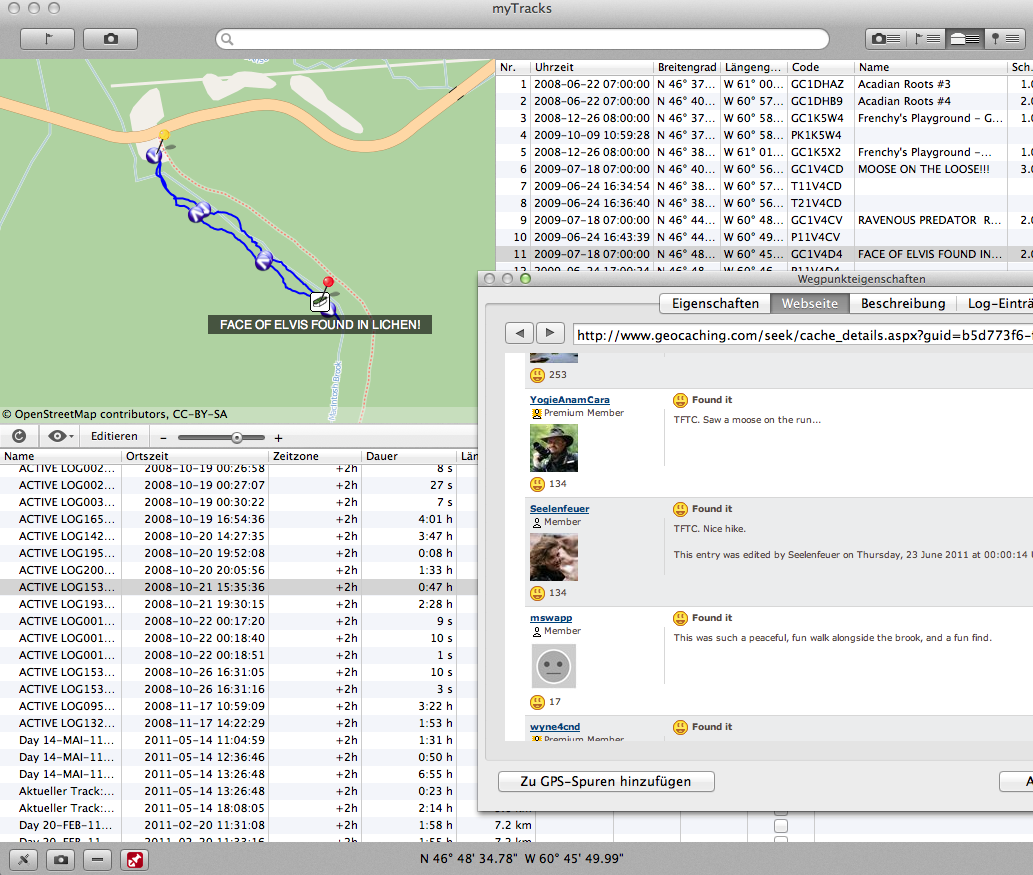Select the Aktueller Track at 2011-05-14 18:08:05
Viewport: 1033px width, 875px height.
238,808
